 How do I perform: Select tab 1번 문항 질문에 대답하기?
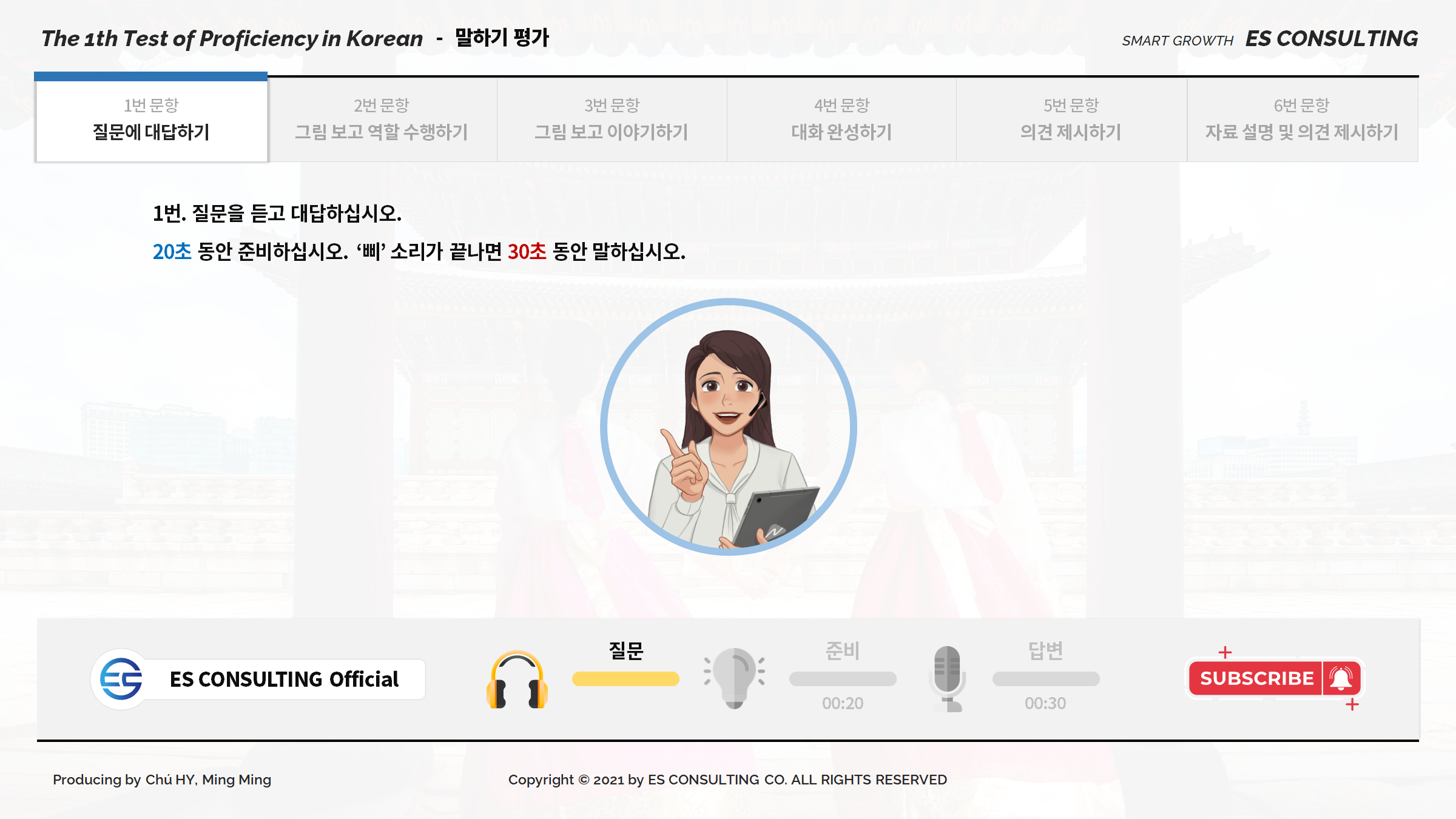point(151,120)
